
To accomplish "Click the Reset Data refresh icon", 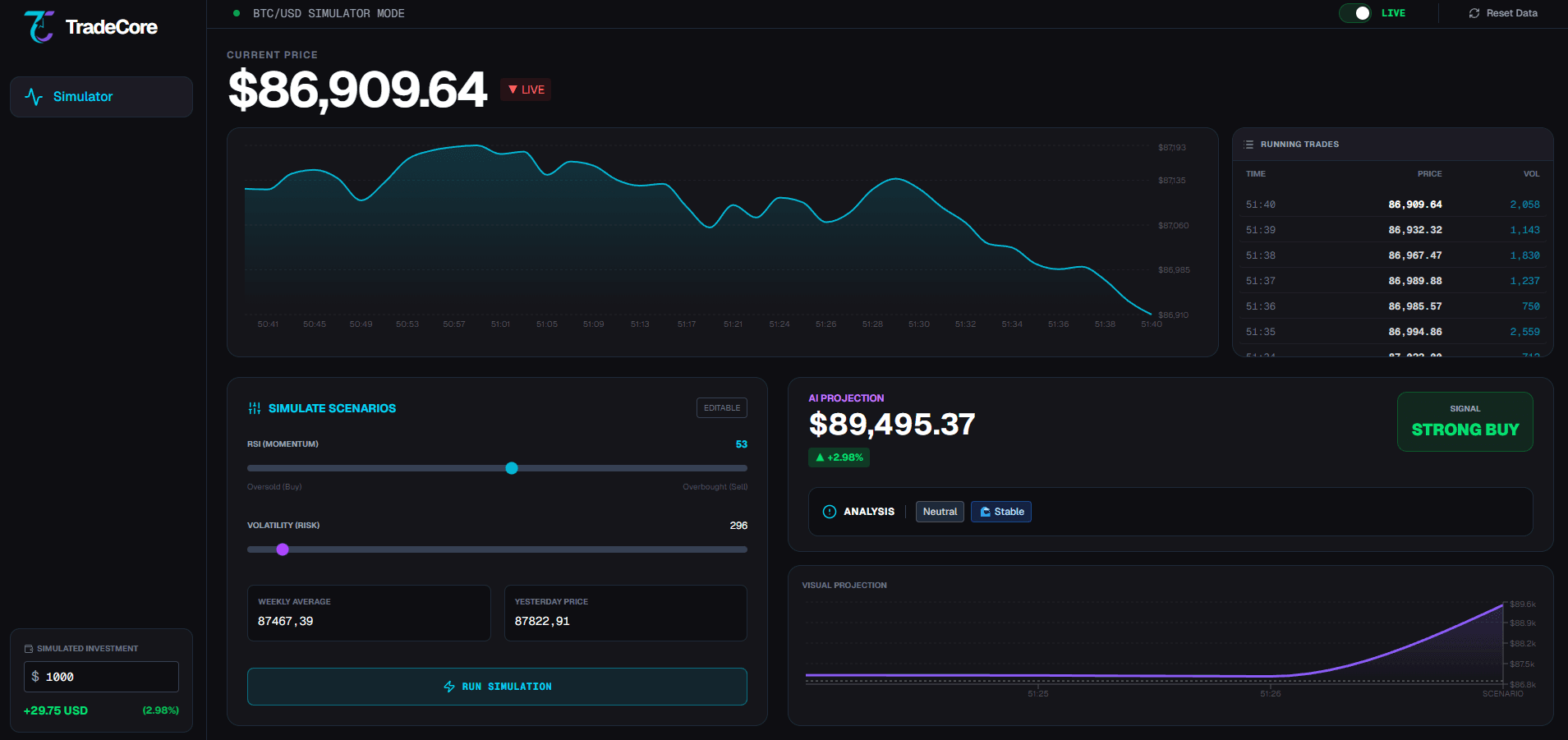I will click(x=1474, y=13).
